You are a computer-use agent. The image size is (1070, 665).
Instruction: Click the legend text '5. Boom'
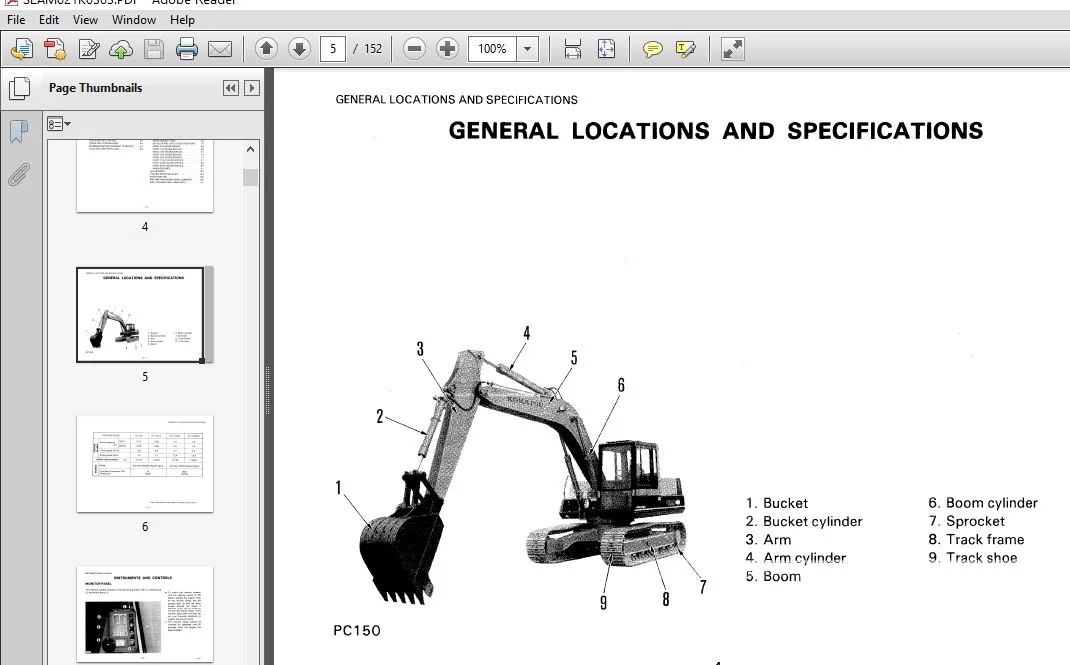tap(773, 577)
